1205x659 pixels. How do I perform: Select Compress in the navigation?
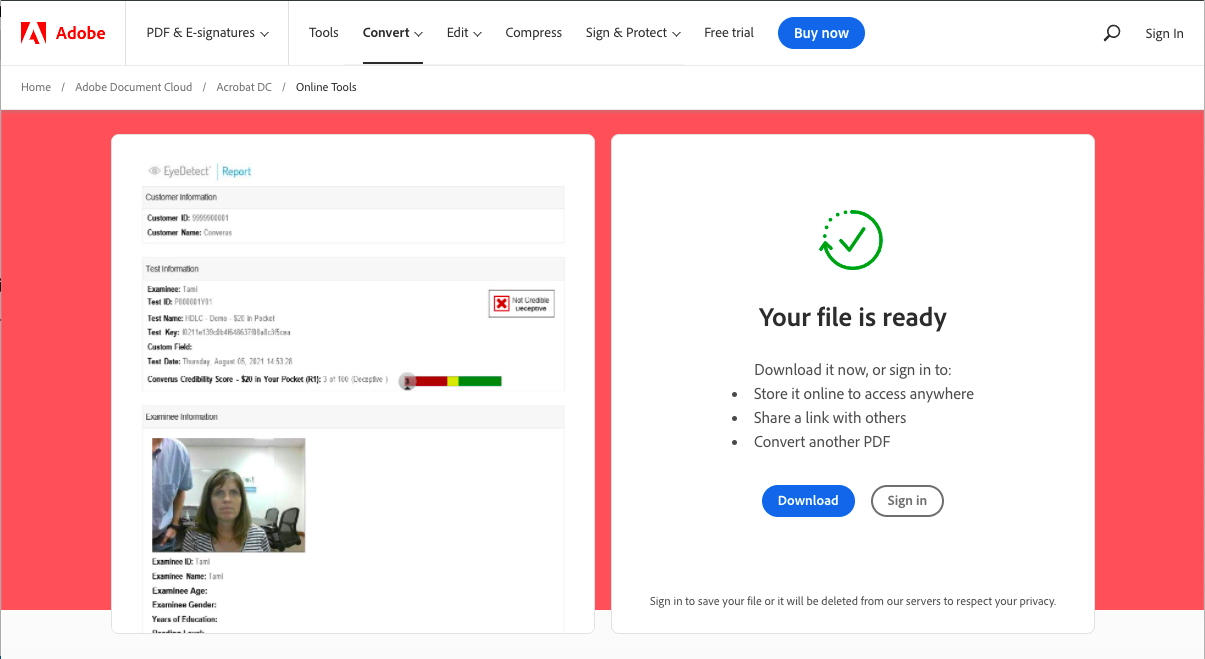[534, 33]
